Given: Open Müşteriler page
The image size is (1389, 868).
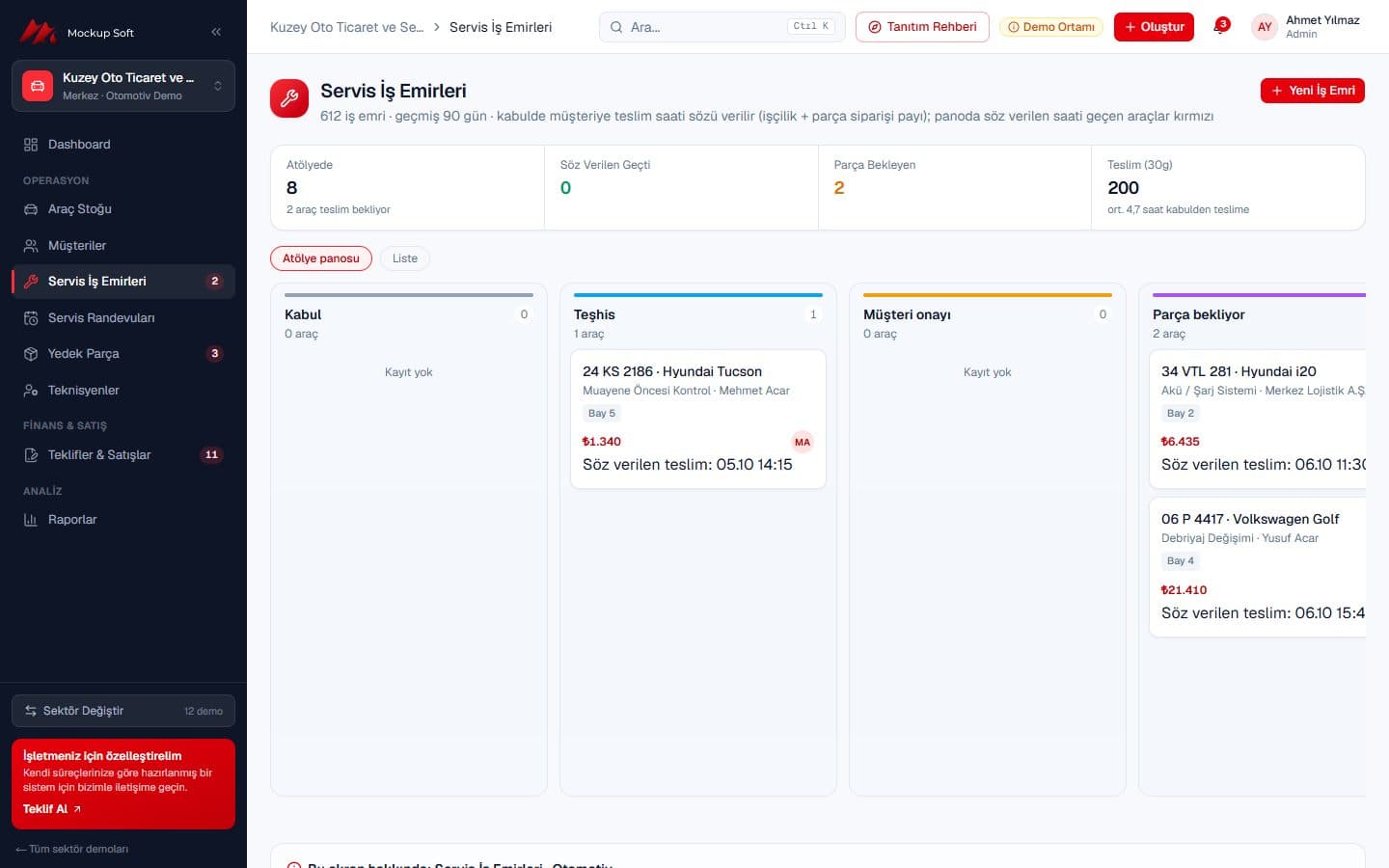Looking at the screenshot, I should (x=123, y=245).
